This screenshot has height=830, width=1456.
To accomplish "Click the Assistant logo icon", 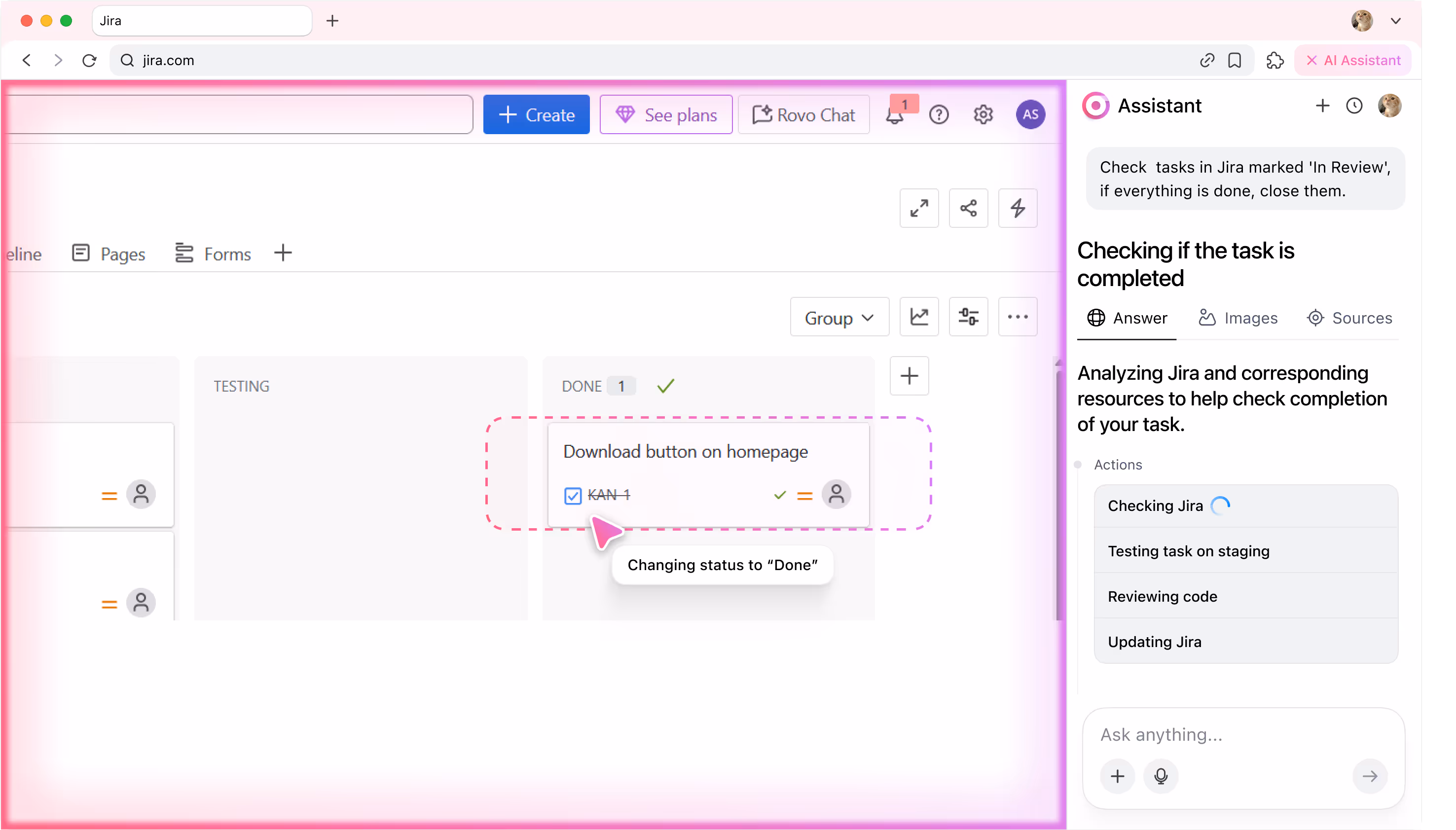I will click(1095, 106).
